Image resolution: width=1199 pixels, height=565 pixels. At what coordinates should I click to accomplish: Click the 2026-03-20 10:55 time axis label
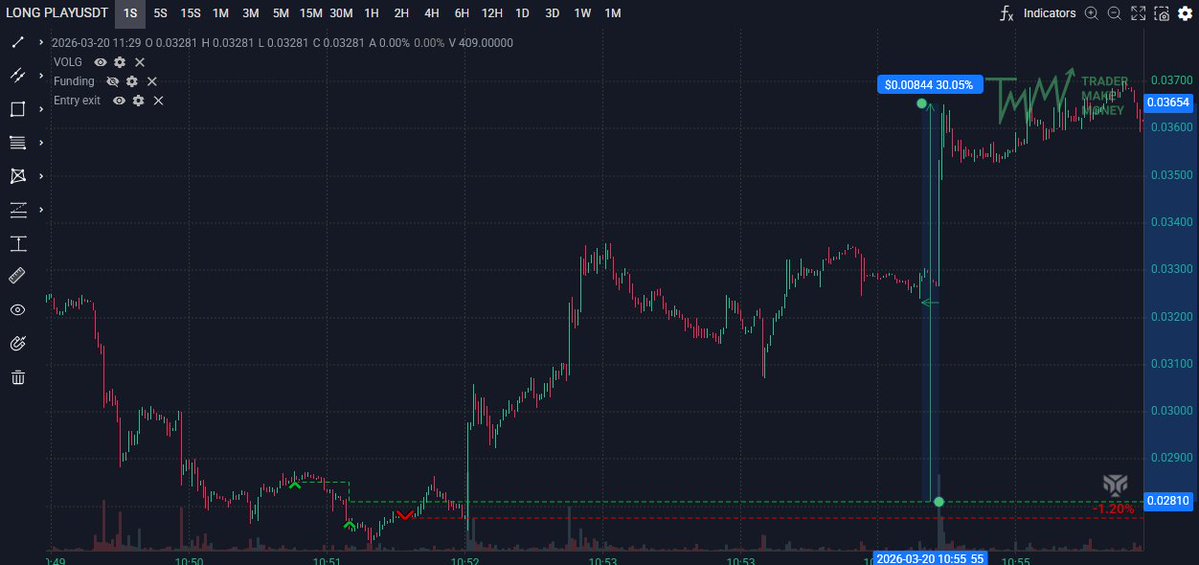pos(931,559)
